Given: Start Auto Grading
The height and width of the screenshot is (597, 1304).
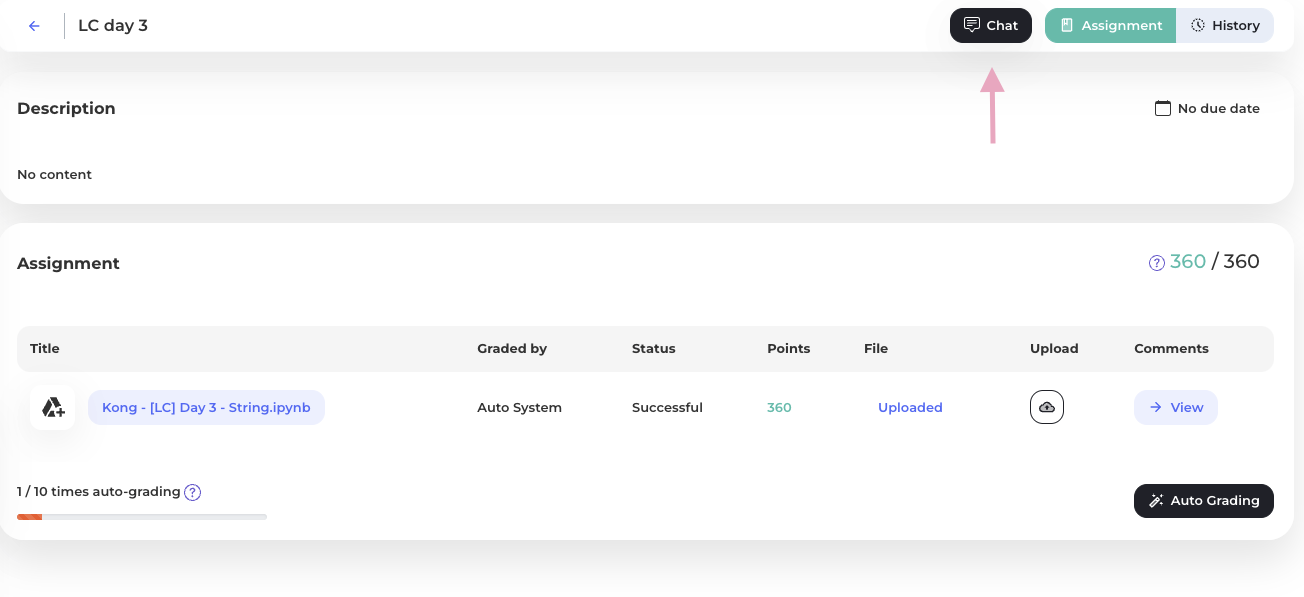Looking at the screenshot, I should click(x=1204, y=500).
